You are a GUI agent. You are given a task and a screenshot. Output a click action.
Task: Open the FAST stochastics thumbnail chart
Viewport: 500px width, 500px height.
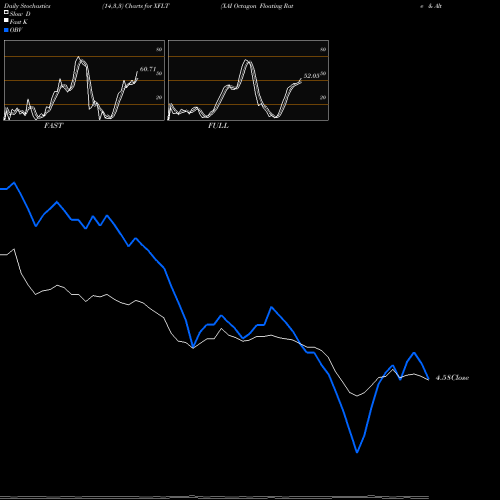pyautogui.click(x=84, y=80)
